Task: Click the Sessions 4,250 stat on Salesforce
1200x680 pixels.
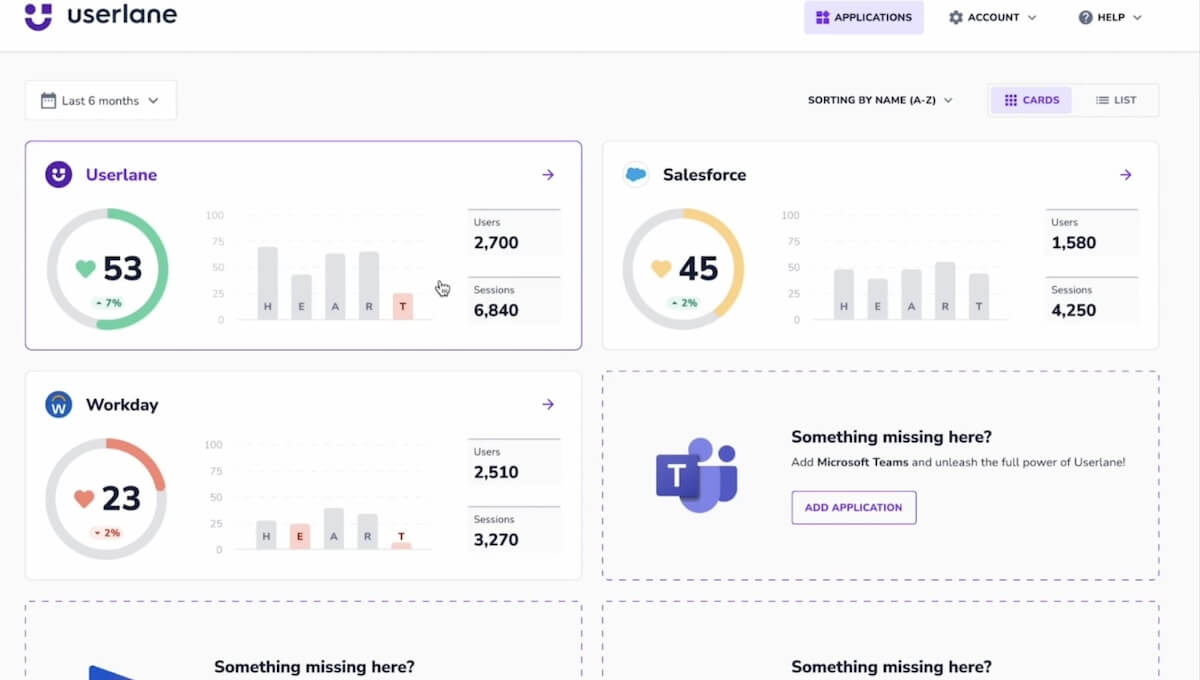Action: (1091, 301)
